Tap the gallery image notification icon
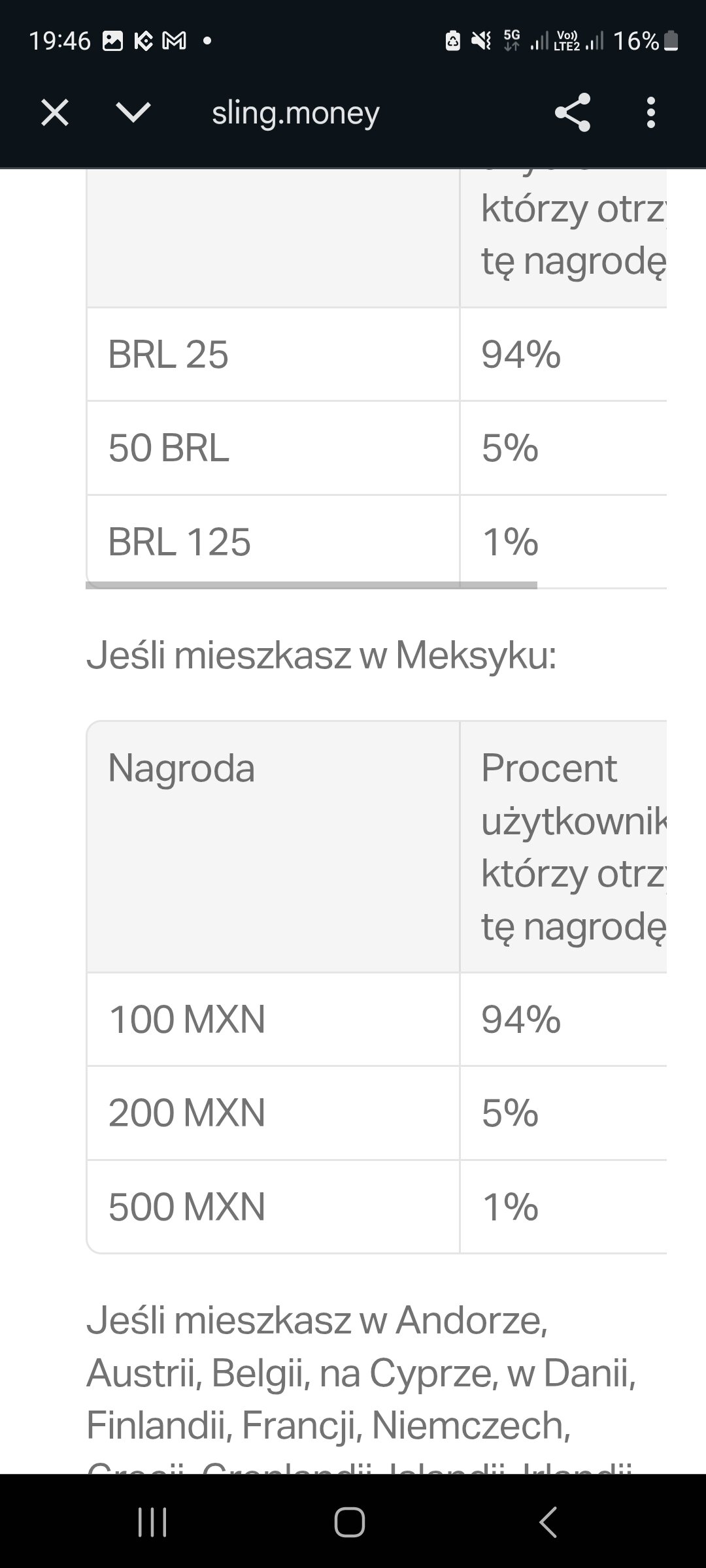 pyautogui.click(x=112, y=41)
